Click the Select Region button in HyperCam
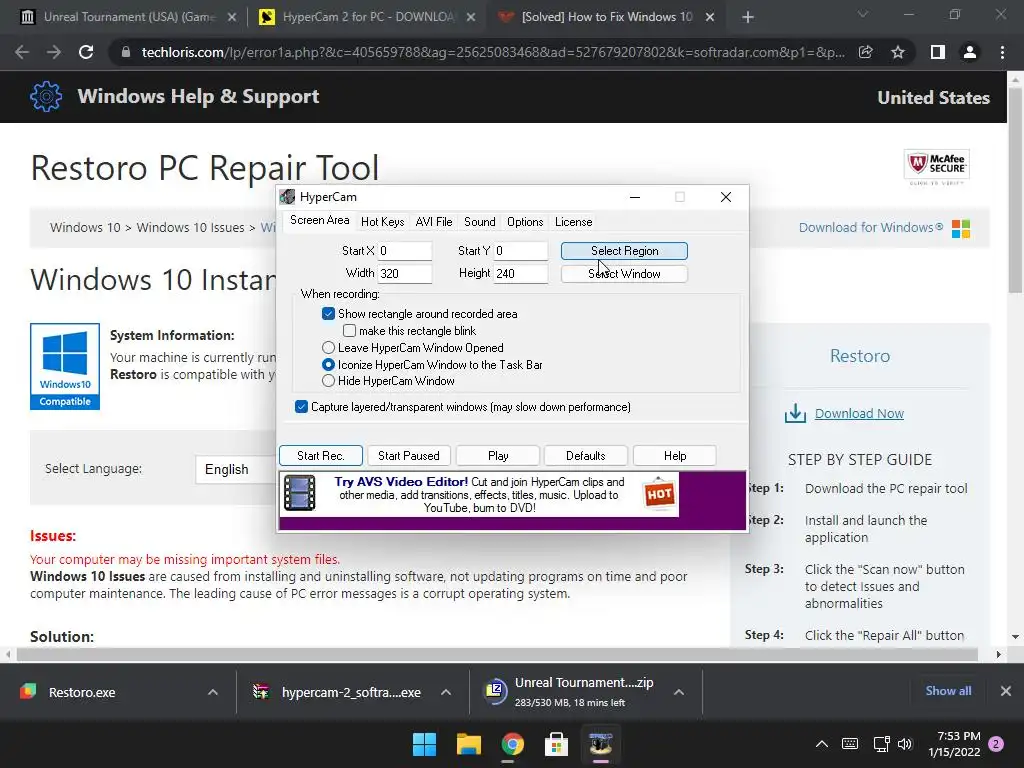The height and width of the screenshot is (768, 1024). 624,251
